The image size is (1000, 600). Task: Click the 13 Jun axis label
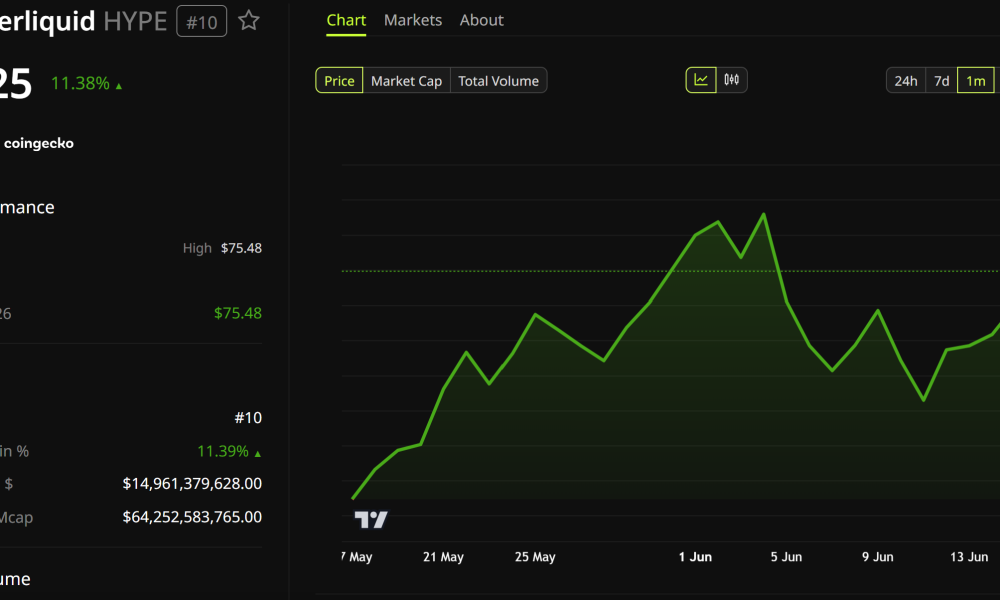969,557
